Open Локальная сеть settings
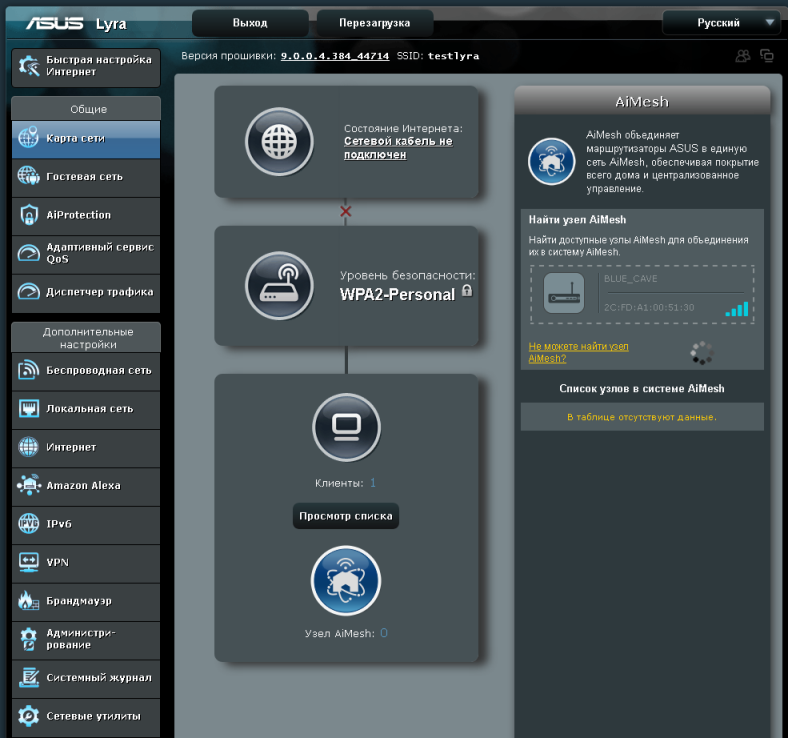This screenshot has width=788, height=738. 86,410
